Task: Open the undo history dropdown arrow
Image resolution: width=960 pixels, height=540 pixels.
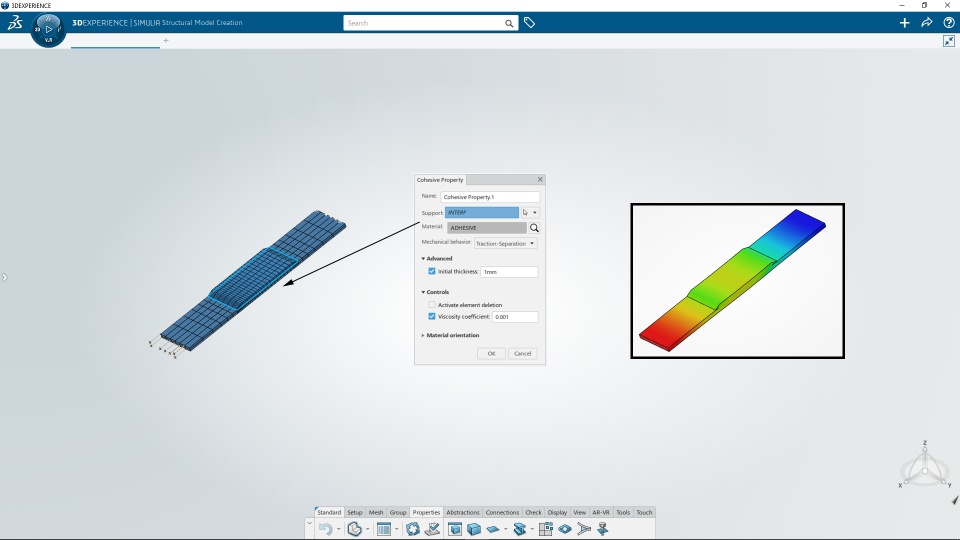Action: 339,529
